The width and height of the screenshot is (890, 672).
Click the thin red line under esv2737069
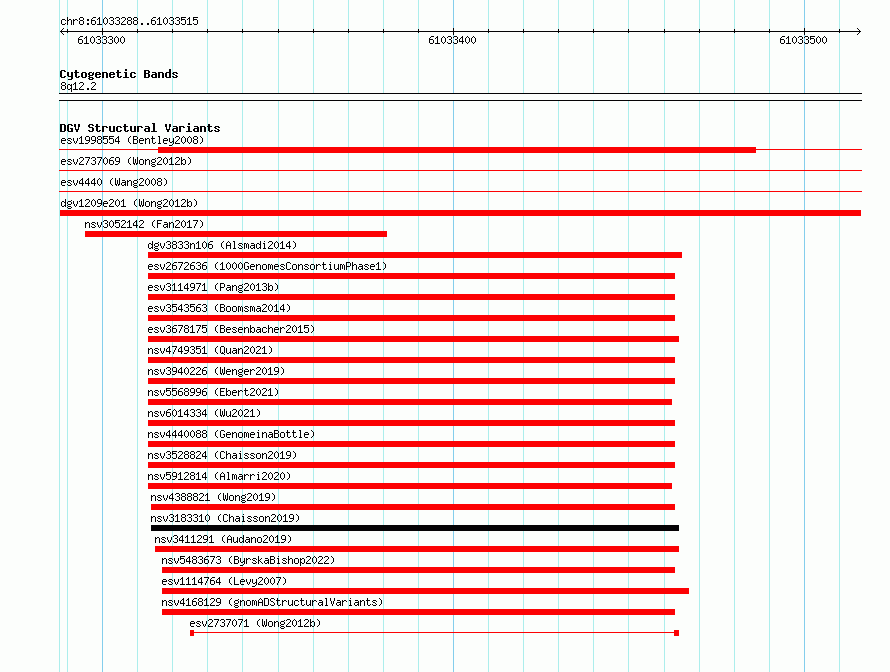[x=460, y=170]
